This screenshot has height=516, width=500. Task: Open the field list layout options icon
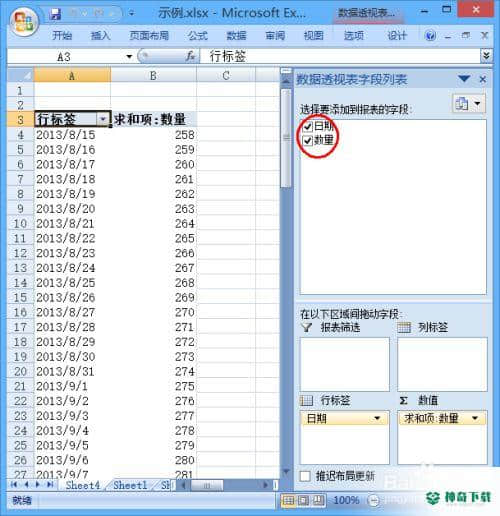point(468,104)
